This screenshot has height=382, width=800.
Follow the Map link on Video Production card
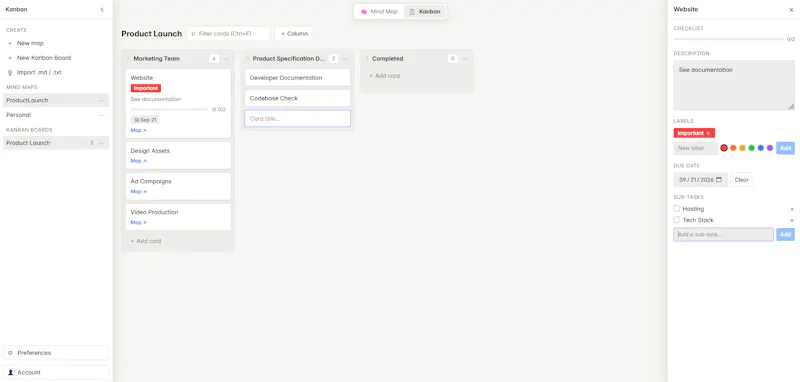[138, 222]
